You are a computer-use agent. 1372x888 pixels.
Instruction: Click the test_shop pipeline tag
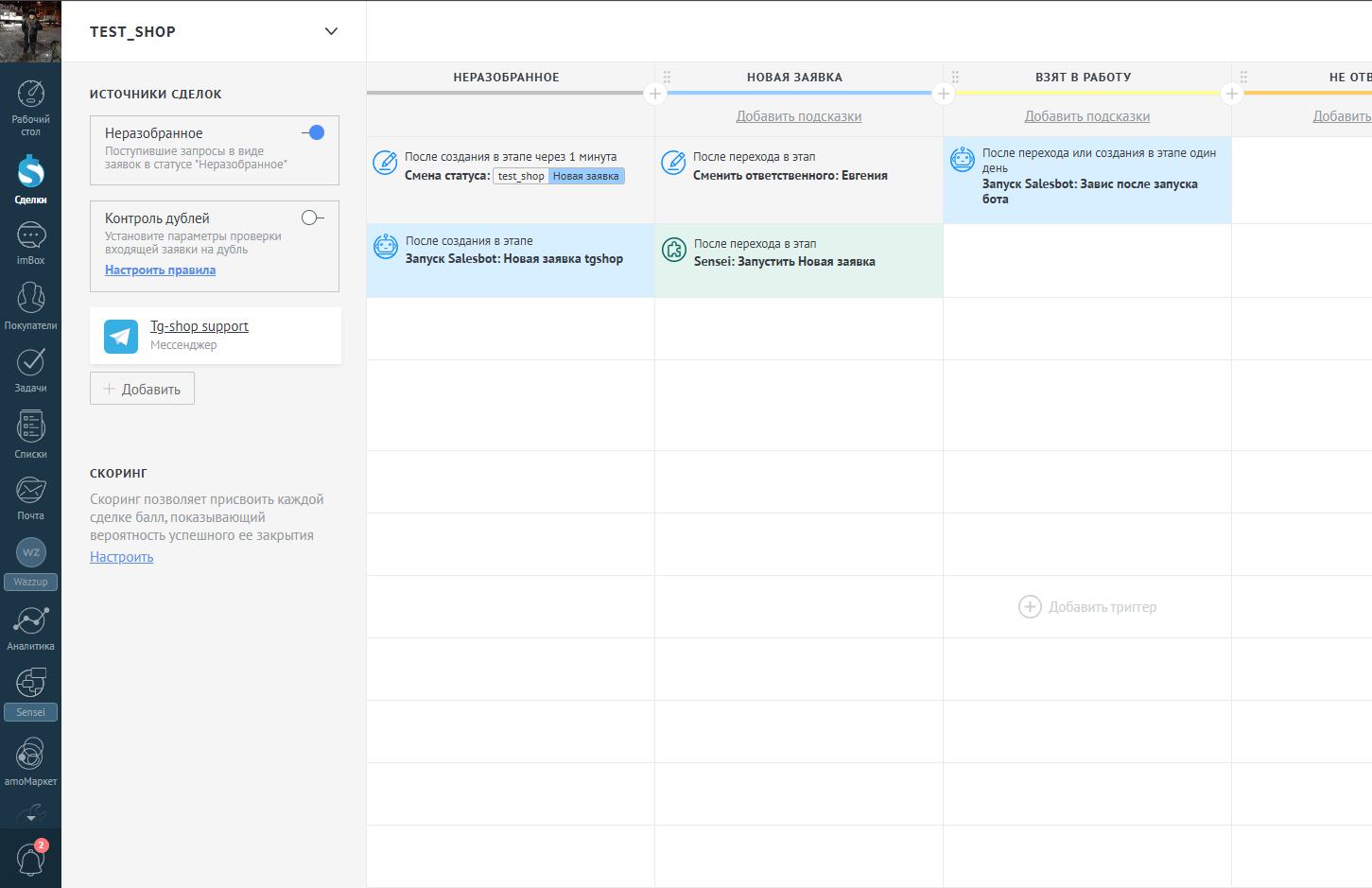(521, 176)
